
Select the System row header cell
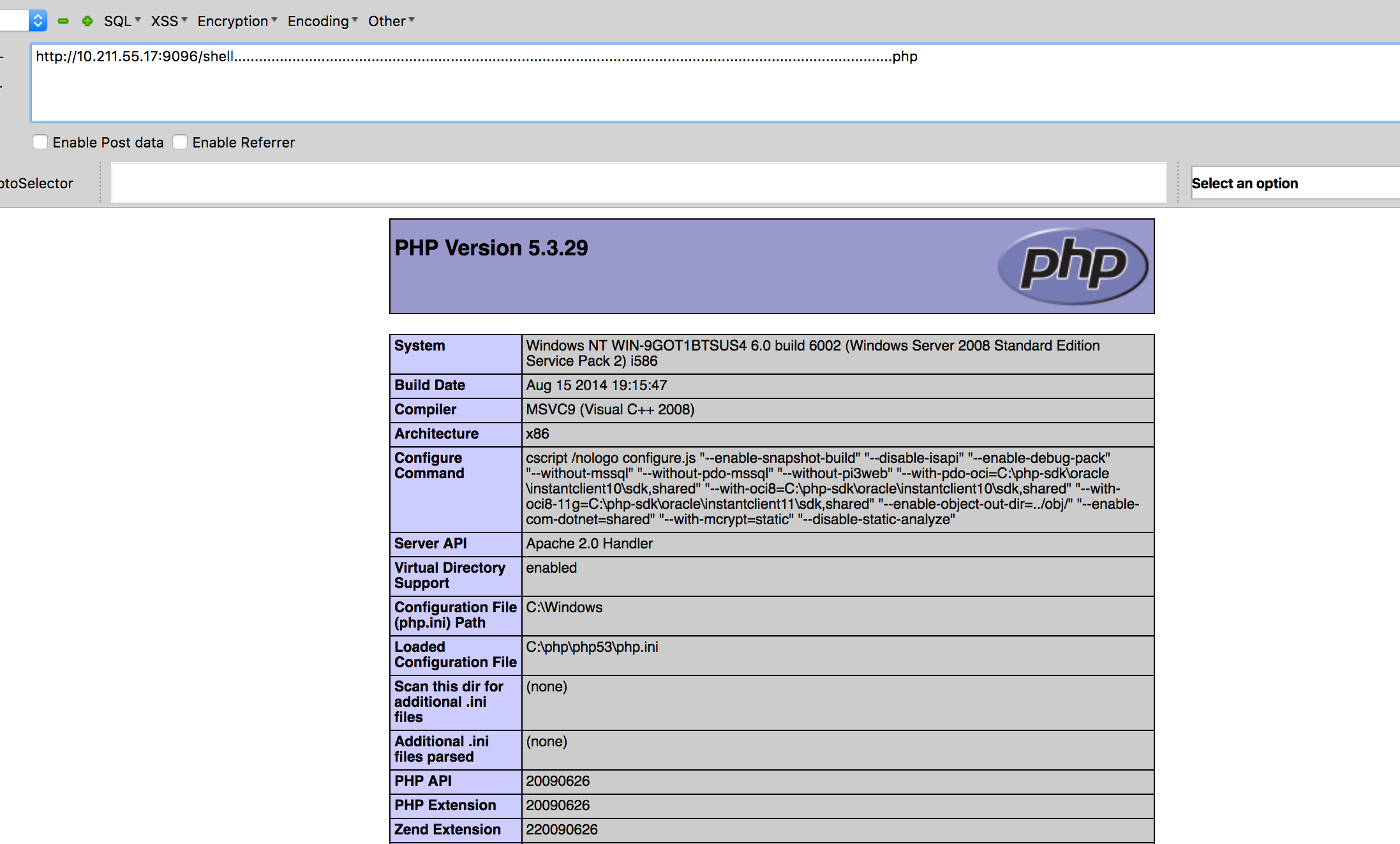(454, 354)
